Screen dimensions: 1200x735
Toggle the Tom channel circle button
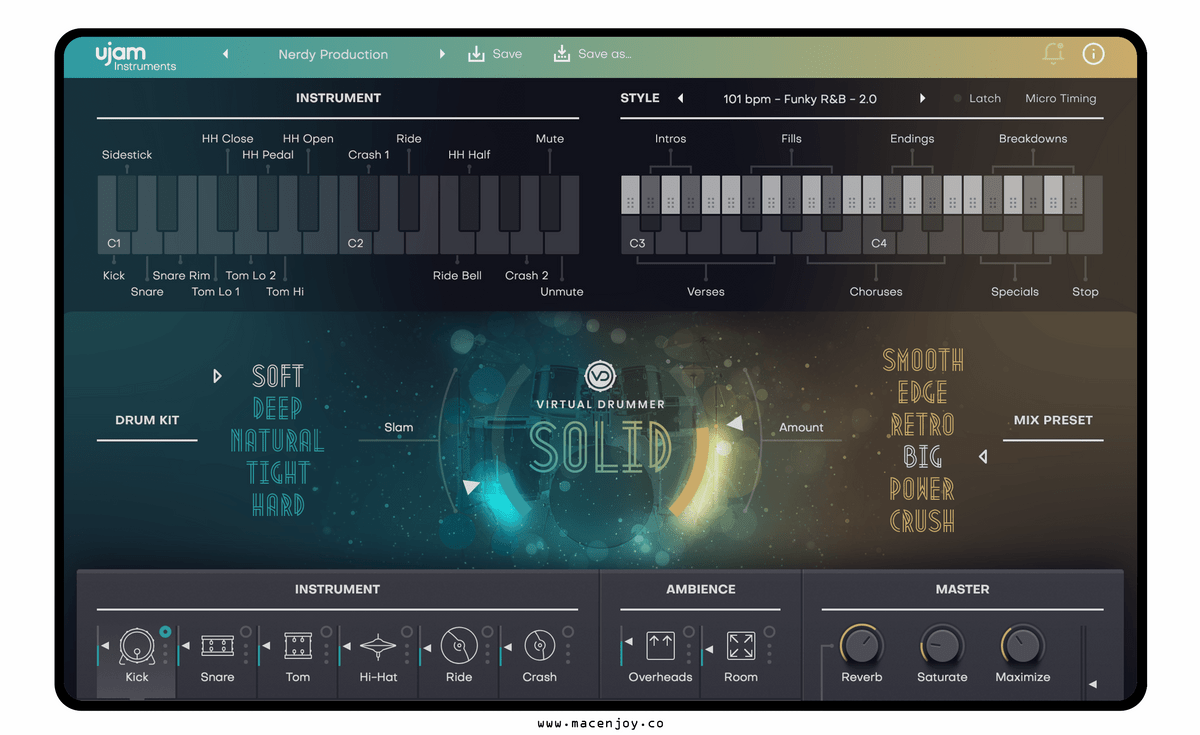[326, 632]
